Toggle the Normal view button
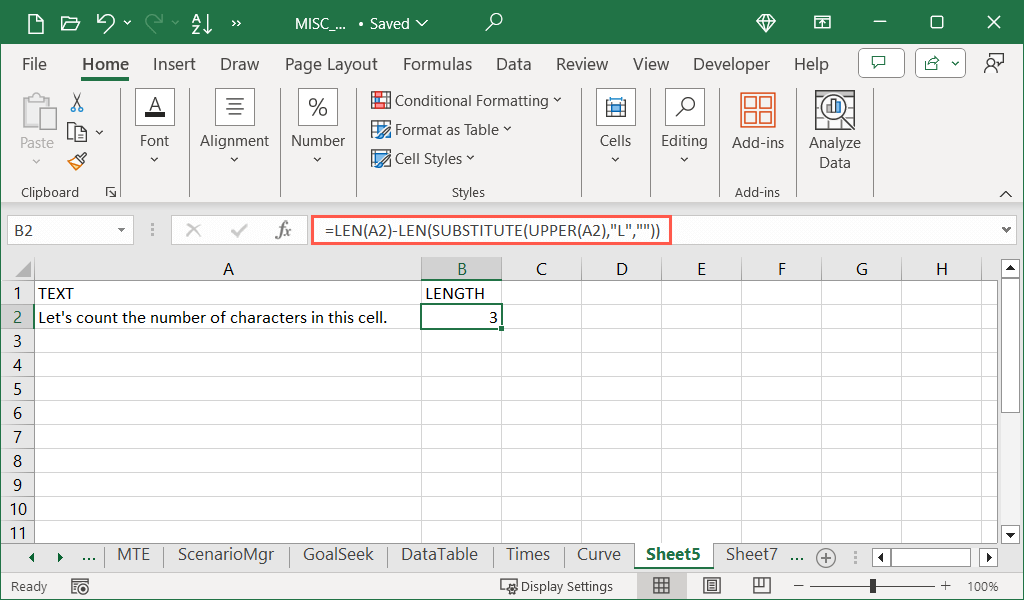 [661, 586]
